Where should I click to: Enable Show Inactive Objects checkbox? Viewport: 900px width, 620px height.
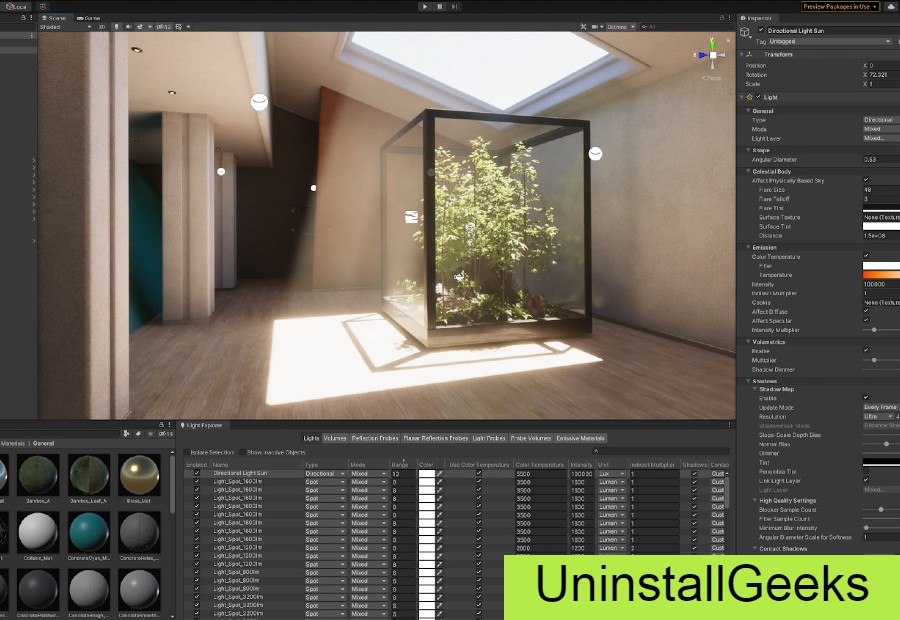(x=242, y=452)
